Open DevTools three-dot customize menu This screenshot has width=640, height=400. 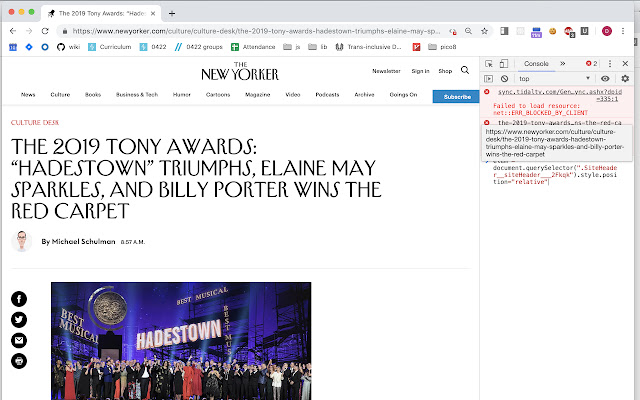click(x=610, y=64)
